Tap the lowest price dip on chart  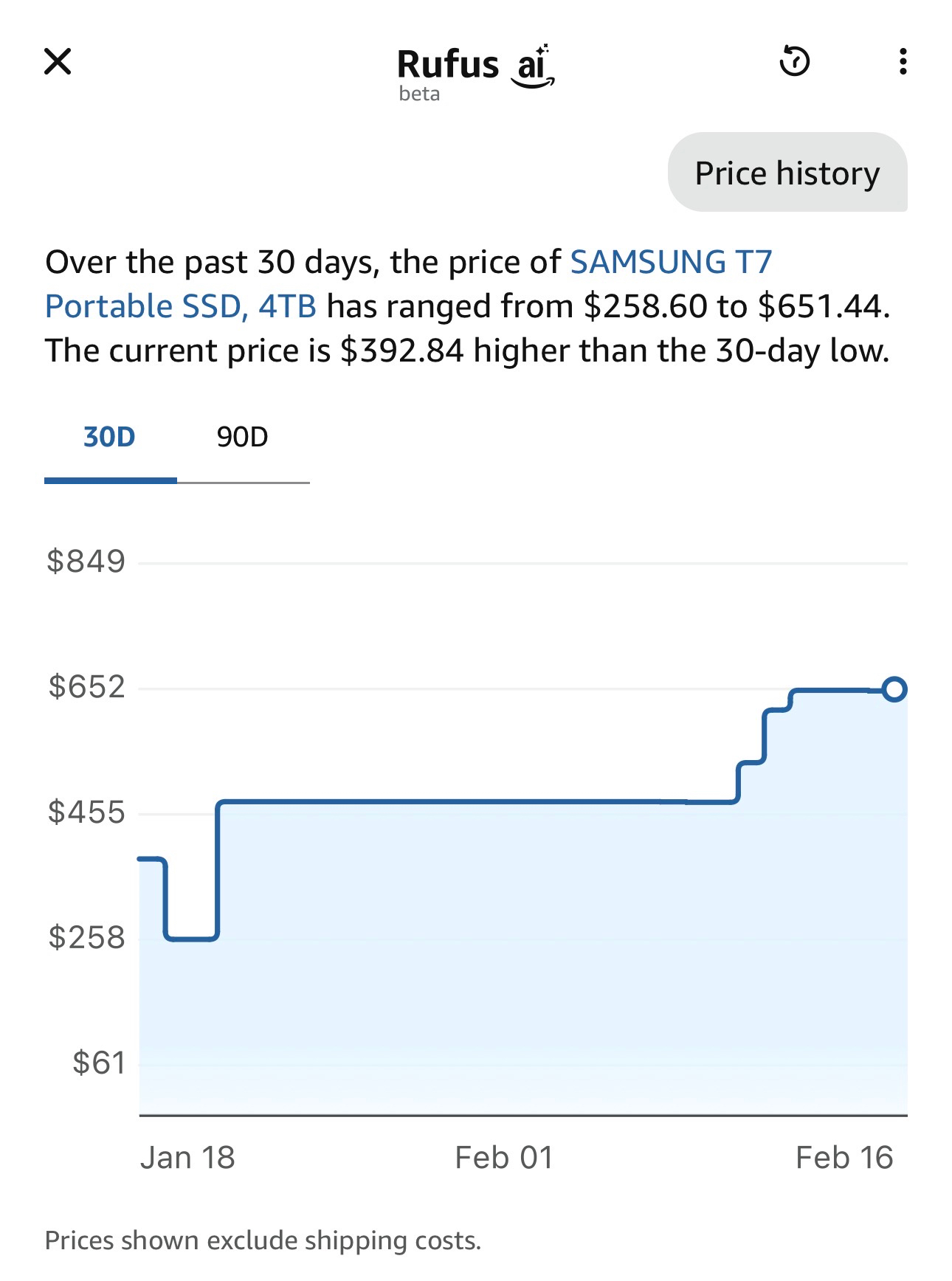pyautogui.click(x=192, y=939)
